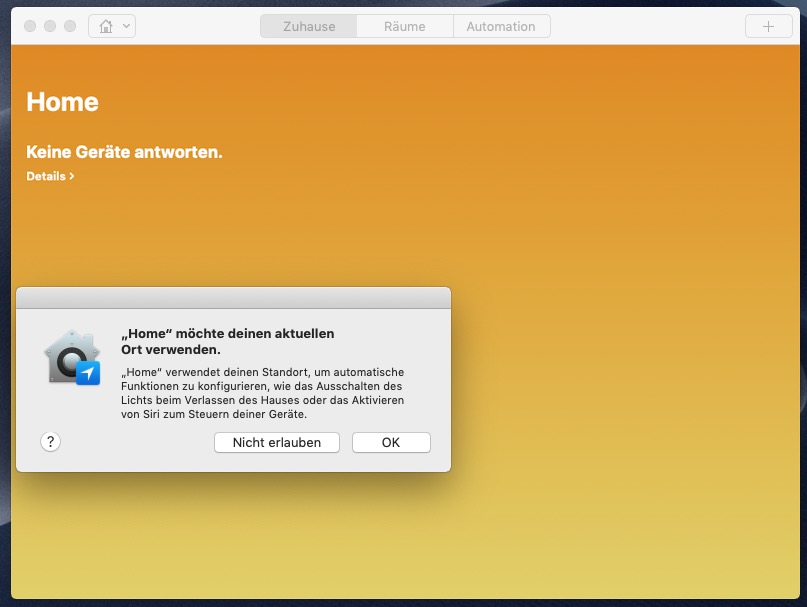Open the Räume tab

coord(404,27)
